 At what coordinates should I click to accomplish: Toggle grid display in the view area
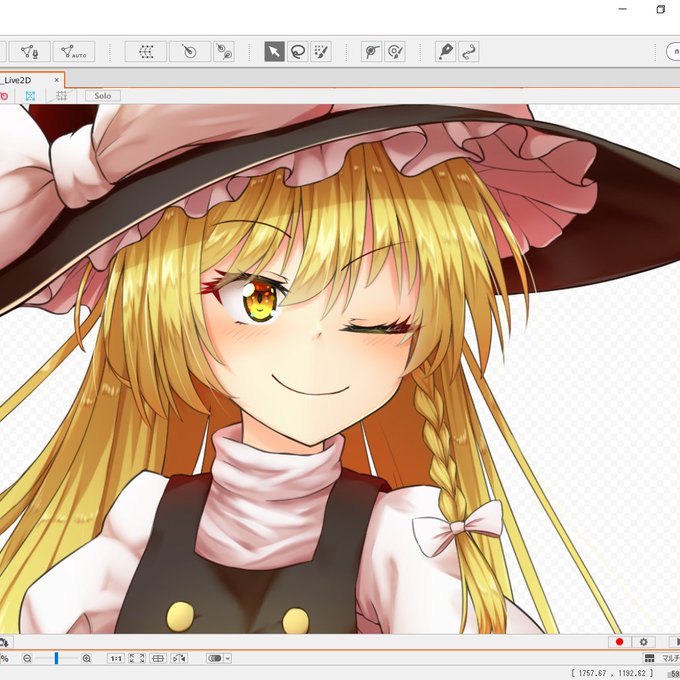pos(62,96)
